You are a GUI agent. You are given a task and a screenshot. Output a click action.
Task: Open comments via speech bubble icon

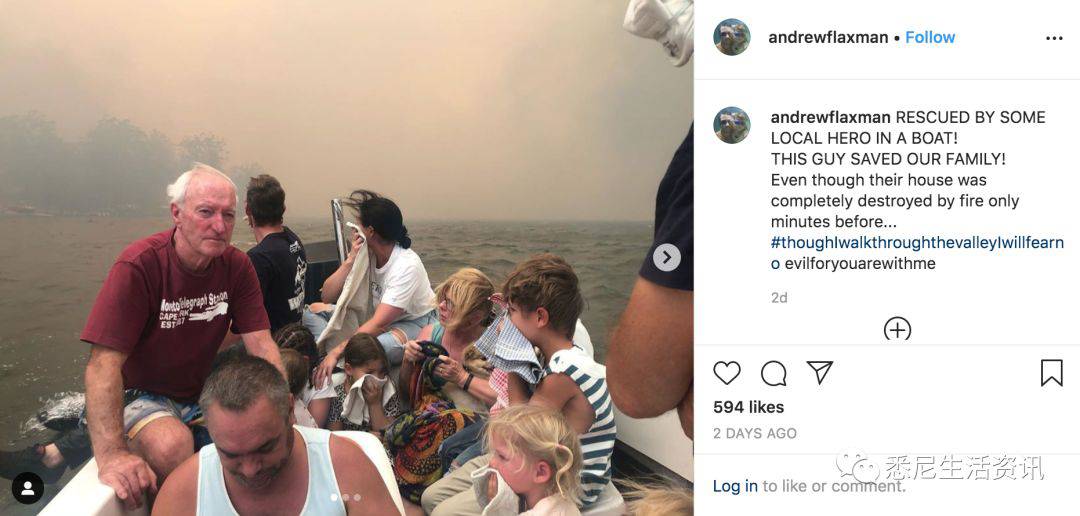tap(773, 373)
